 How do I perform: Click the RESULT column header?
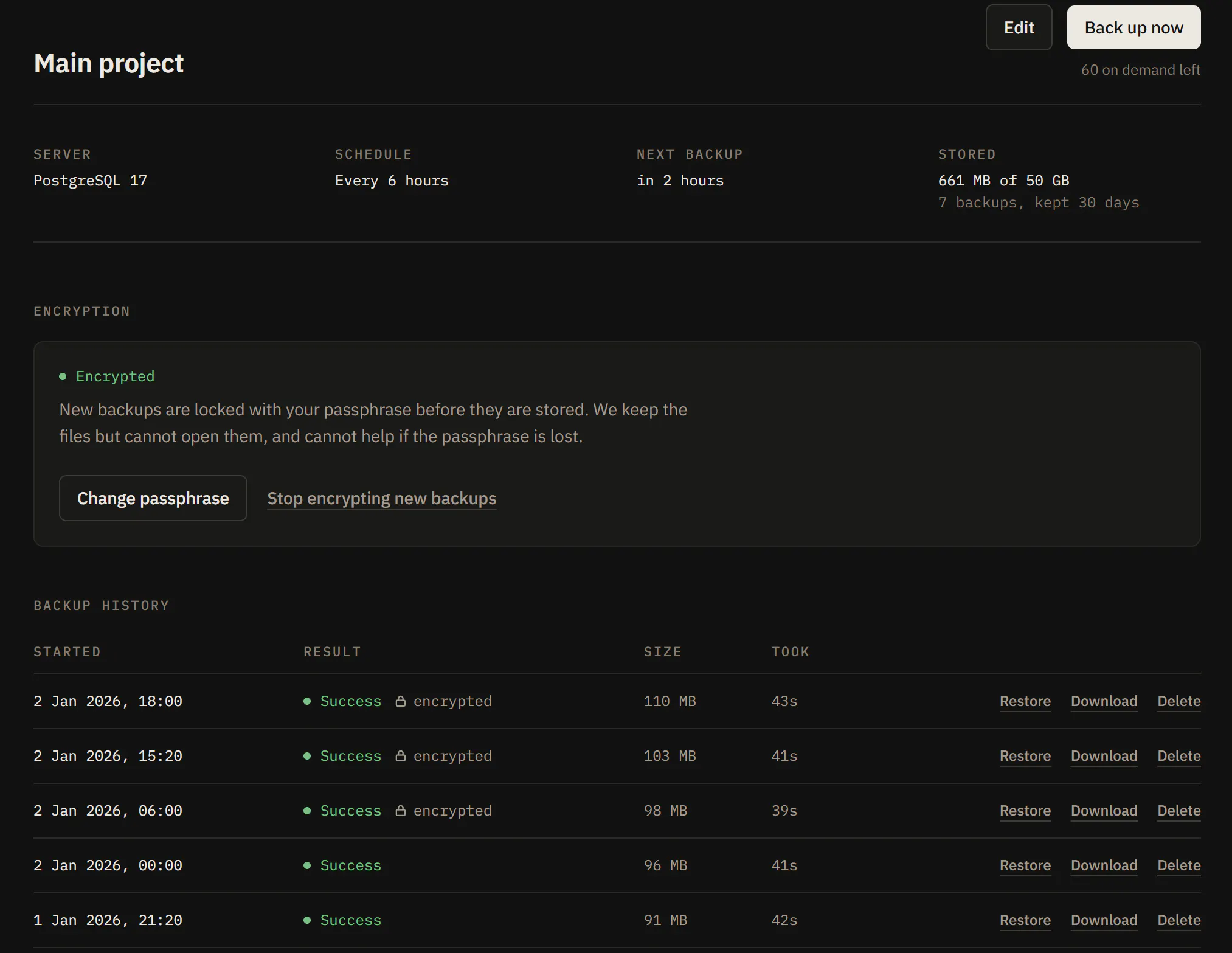coord(332,652)
